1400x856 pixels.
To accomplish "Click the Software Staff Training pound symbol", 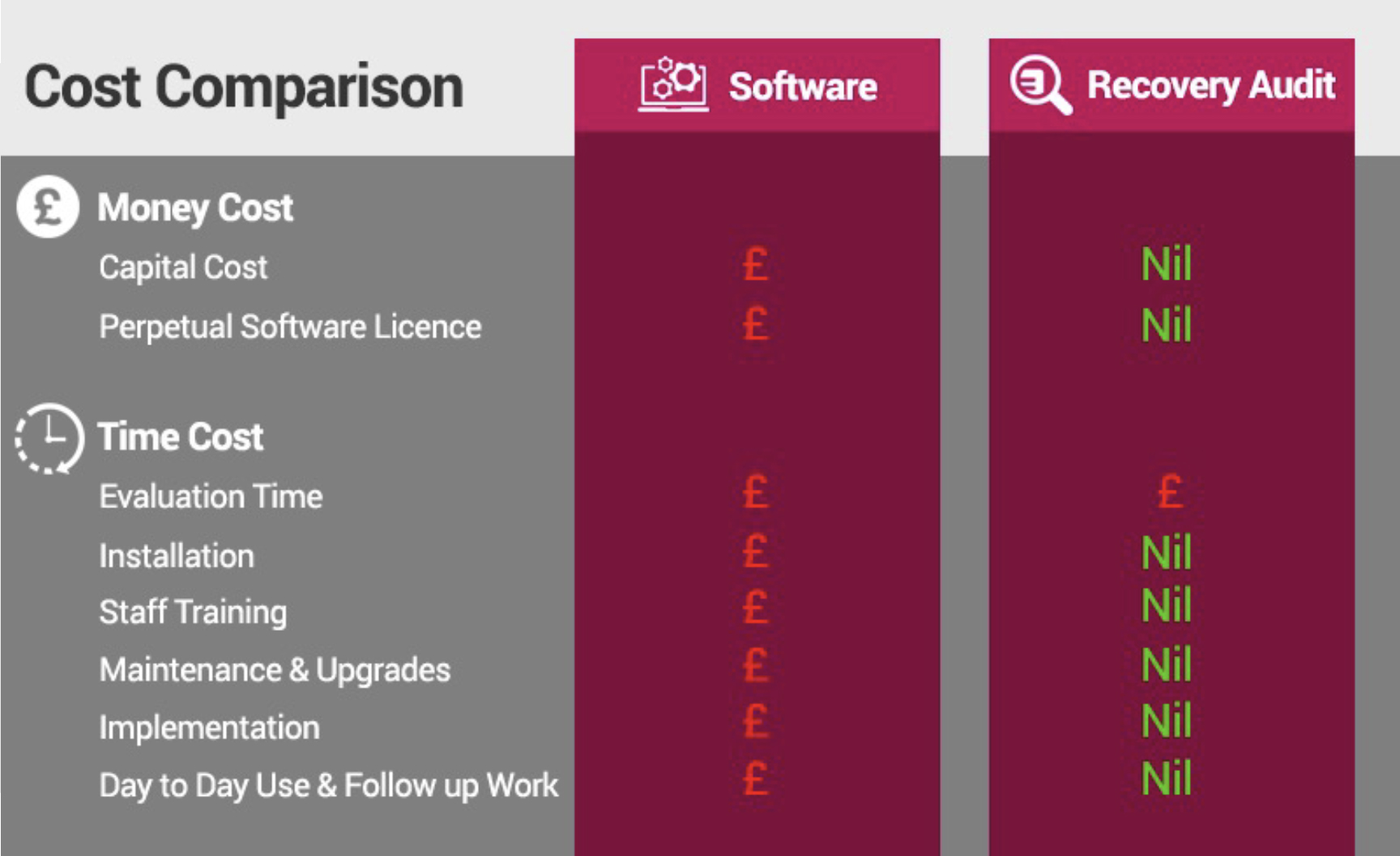I will [x=755, y=607].
